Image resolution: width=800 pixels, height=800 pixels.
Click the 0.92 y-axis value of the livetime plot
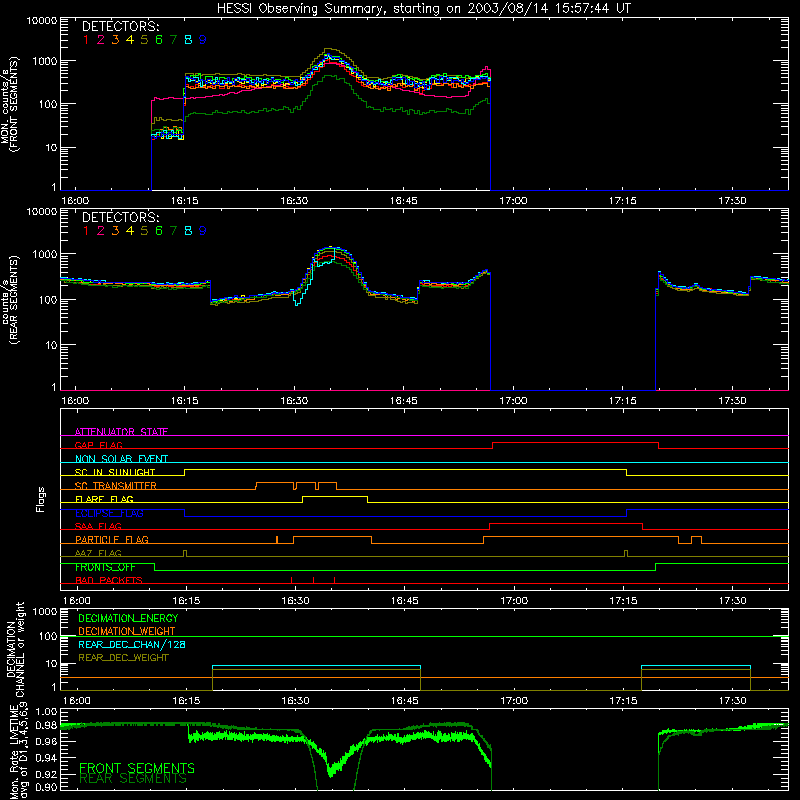click(46, 772)
